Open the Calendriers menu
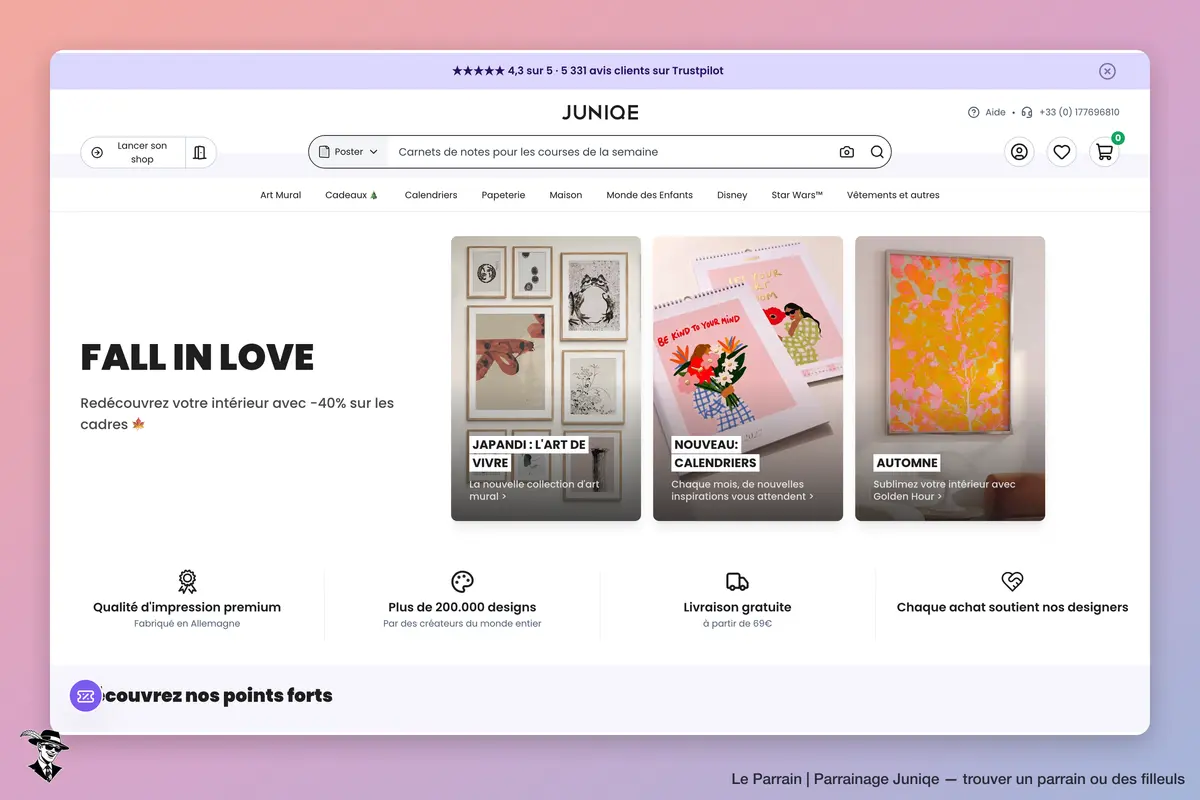Screen dimensions: 1200x800 click(431, 195)
